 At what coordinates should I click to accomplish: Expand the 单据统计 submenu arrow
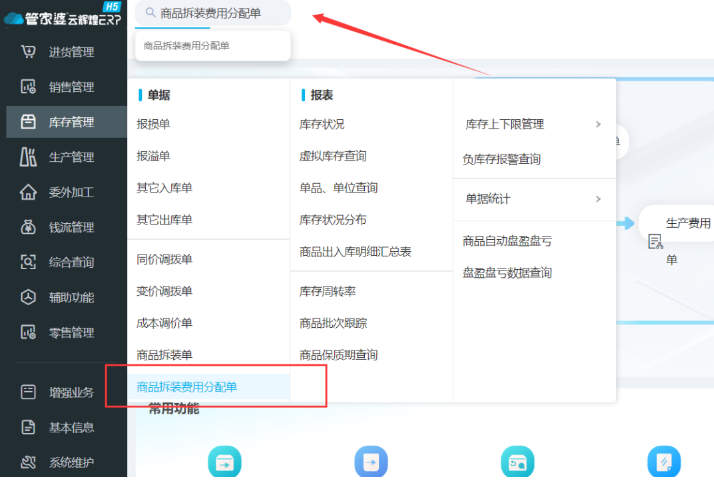(x=598, y=199)
